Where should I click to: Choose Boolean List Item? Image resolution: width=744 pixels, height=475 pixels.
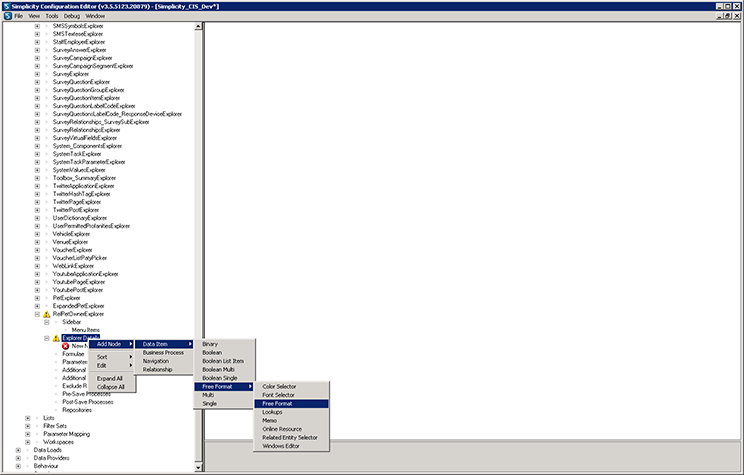coord(224,361)
